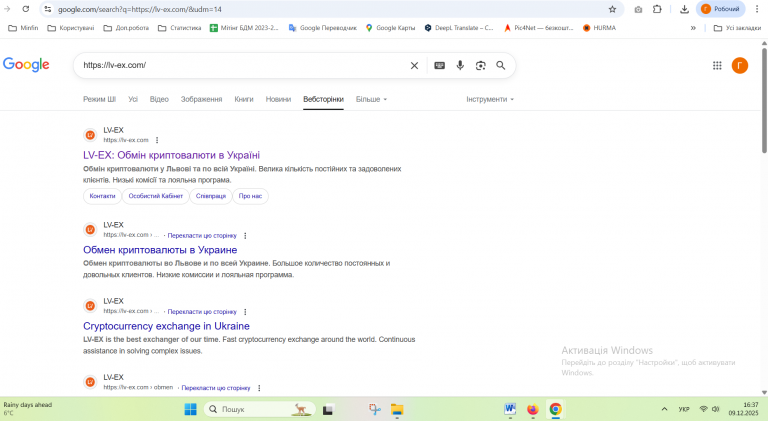Expand the Інструменти dropdown
Screen dimensions: 768x421
490,99
